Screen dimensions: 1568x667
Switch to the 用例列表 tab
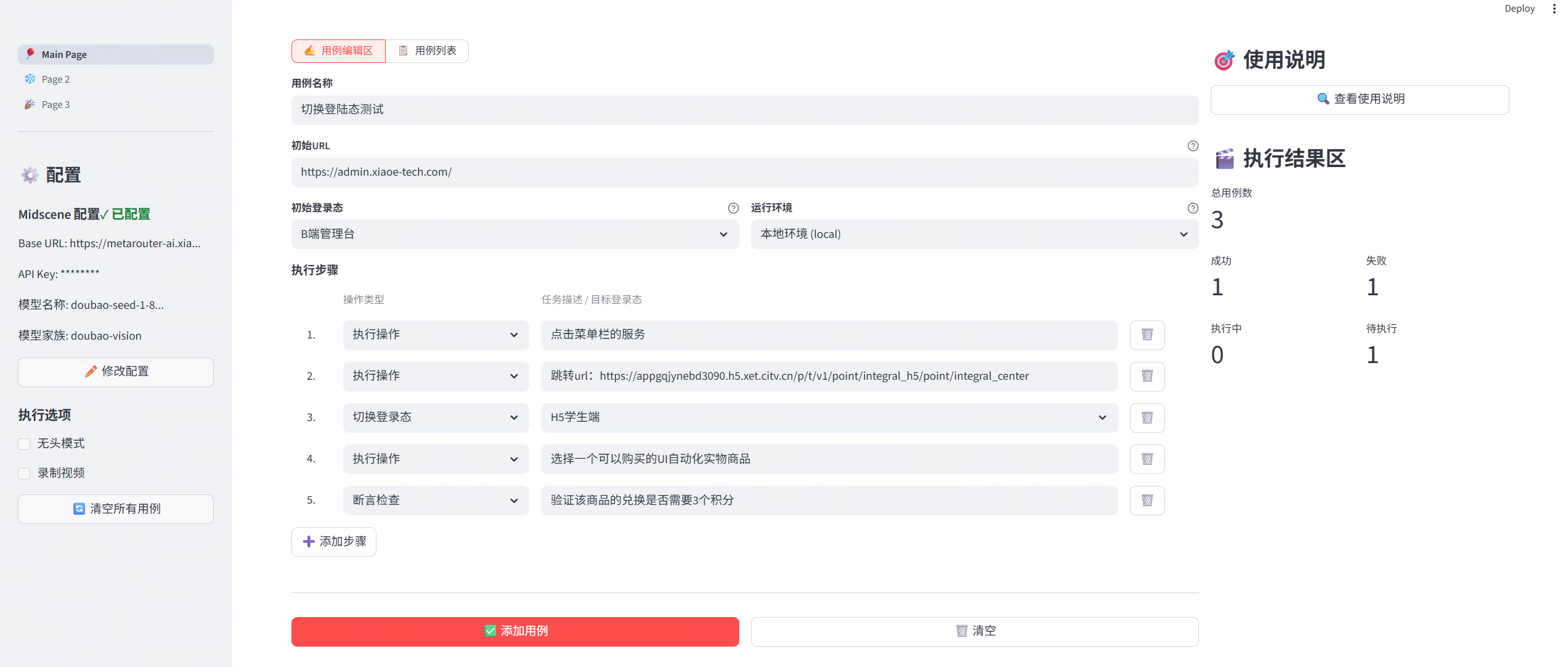pyautogui.click(x=428, y=51)
